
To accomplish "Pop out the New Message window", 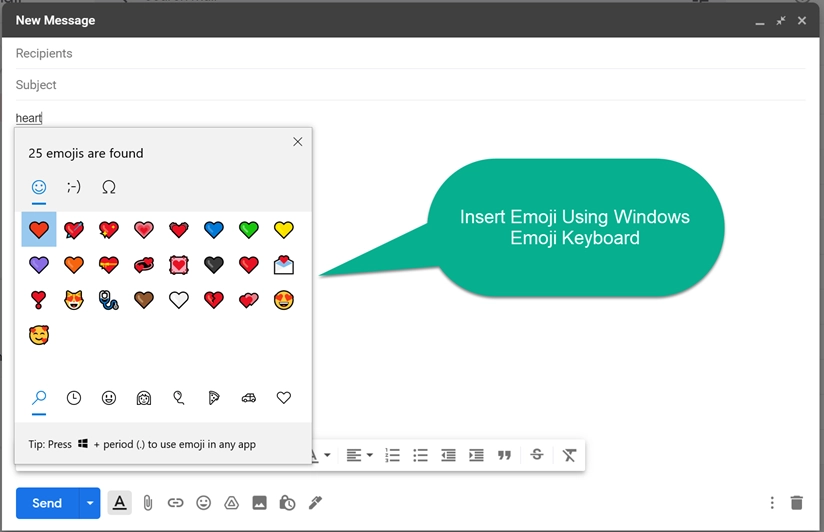I will pos(781,21).
